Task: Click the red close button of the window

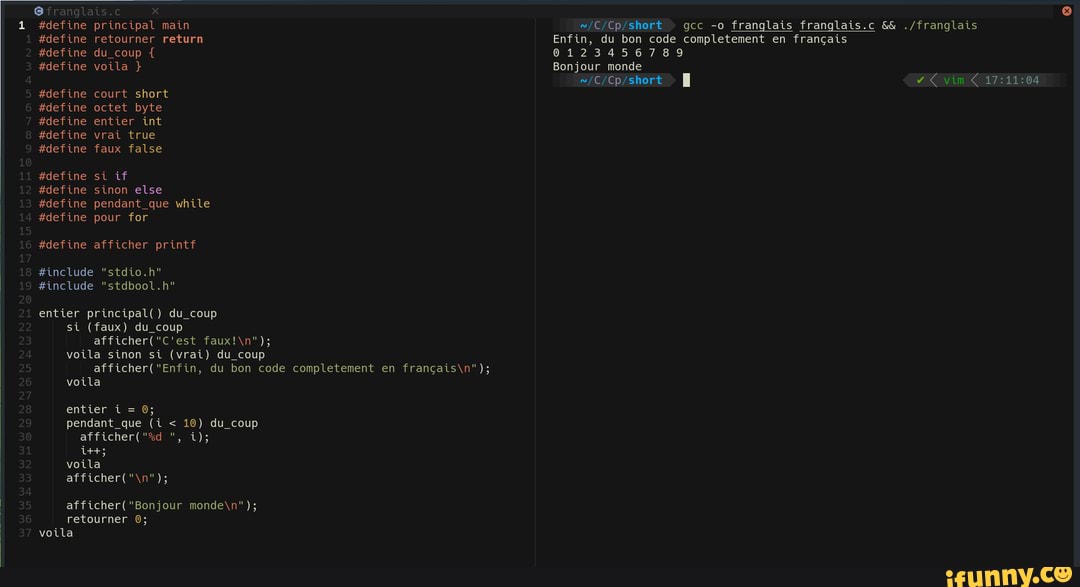Action: (x=1066, y=11)
